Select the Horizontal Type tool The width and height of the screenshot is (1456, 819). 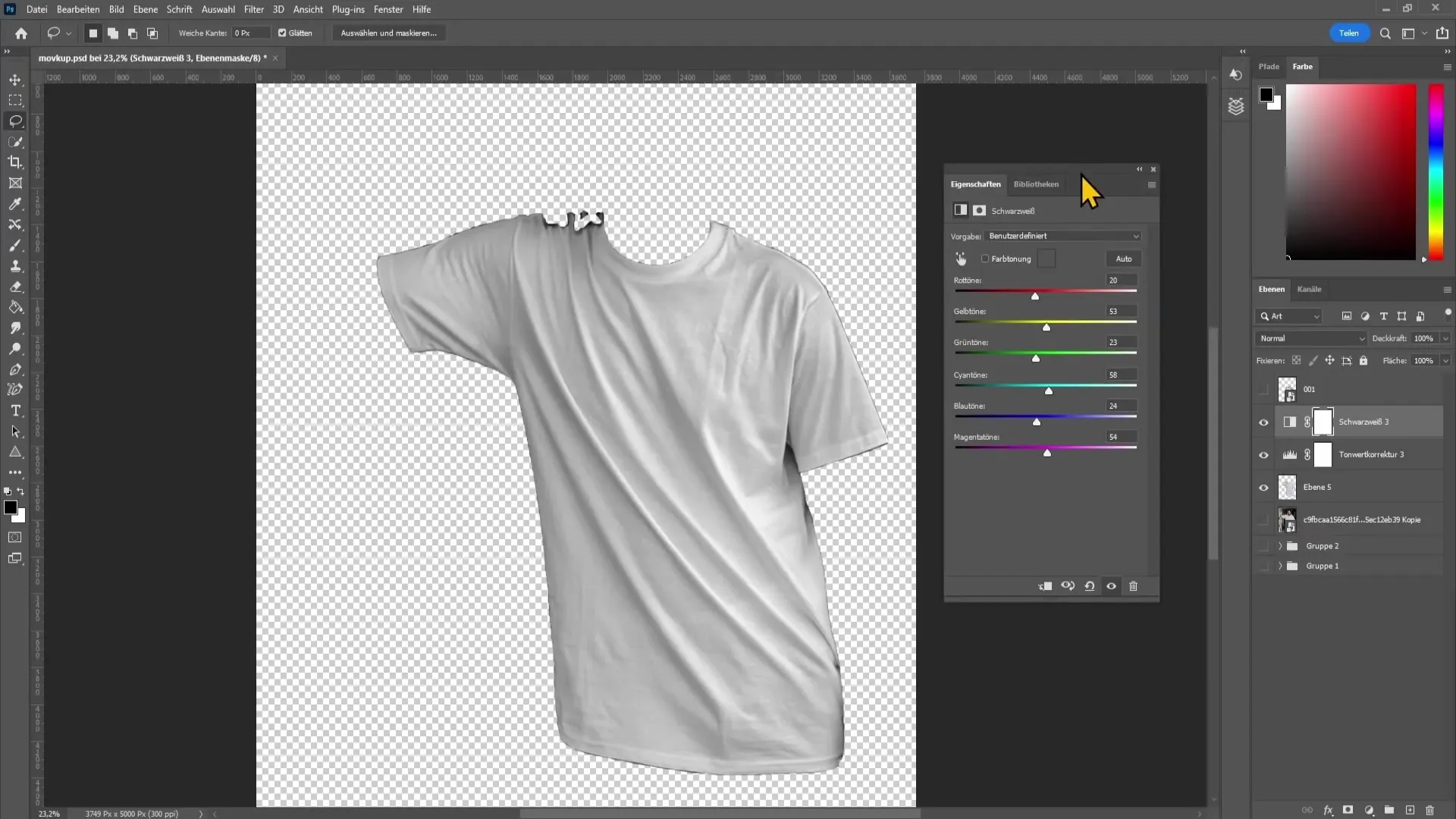coord(15,410)
